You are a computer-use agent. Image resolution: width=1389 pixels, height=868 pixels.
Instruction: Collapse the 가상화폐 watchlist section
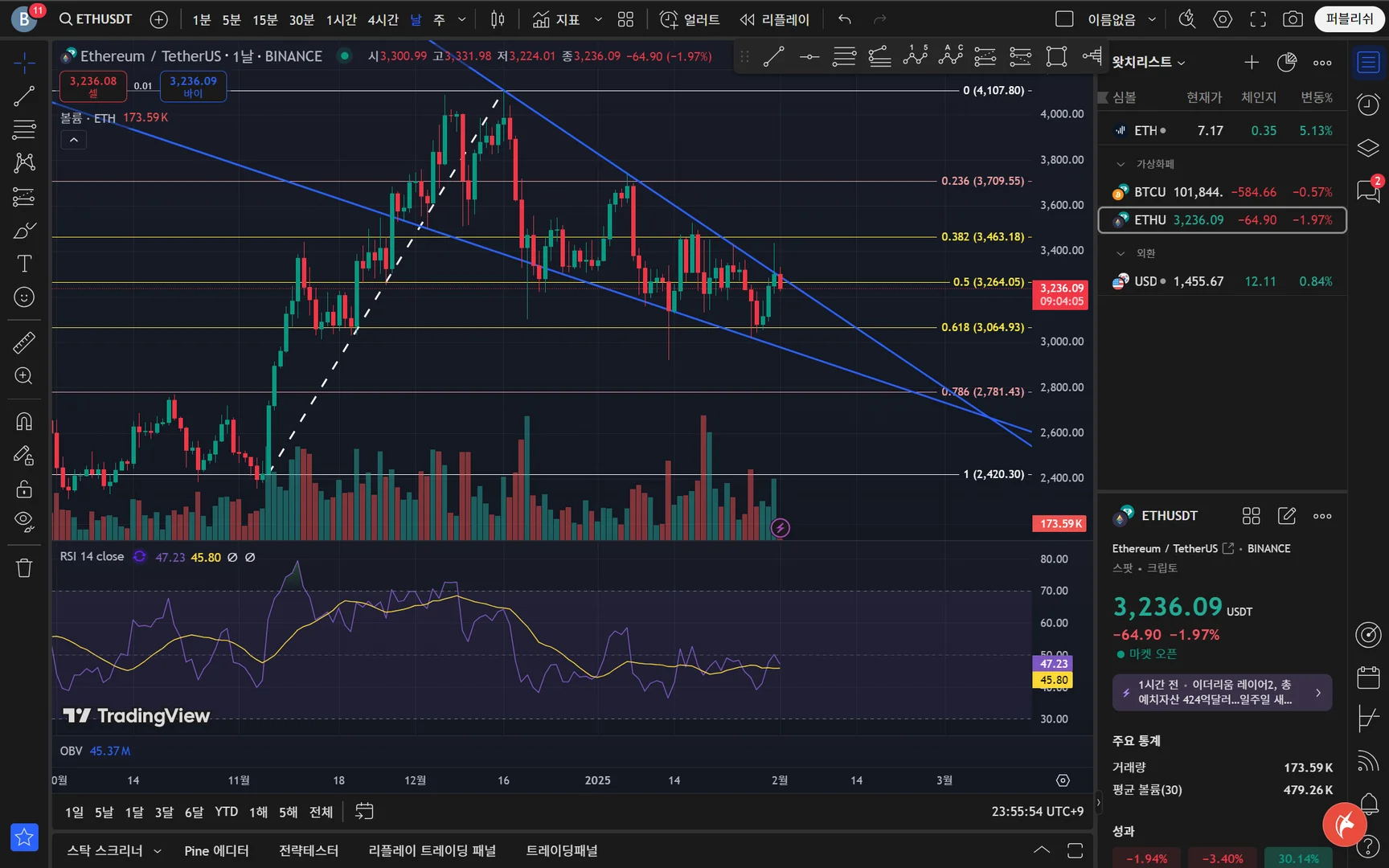pos(1121,164)
